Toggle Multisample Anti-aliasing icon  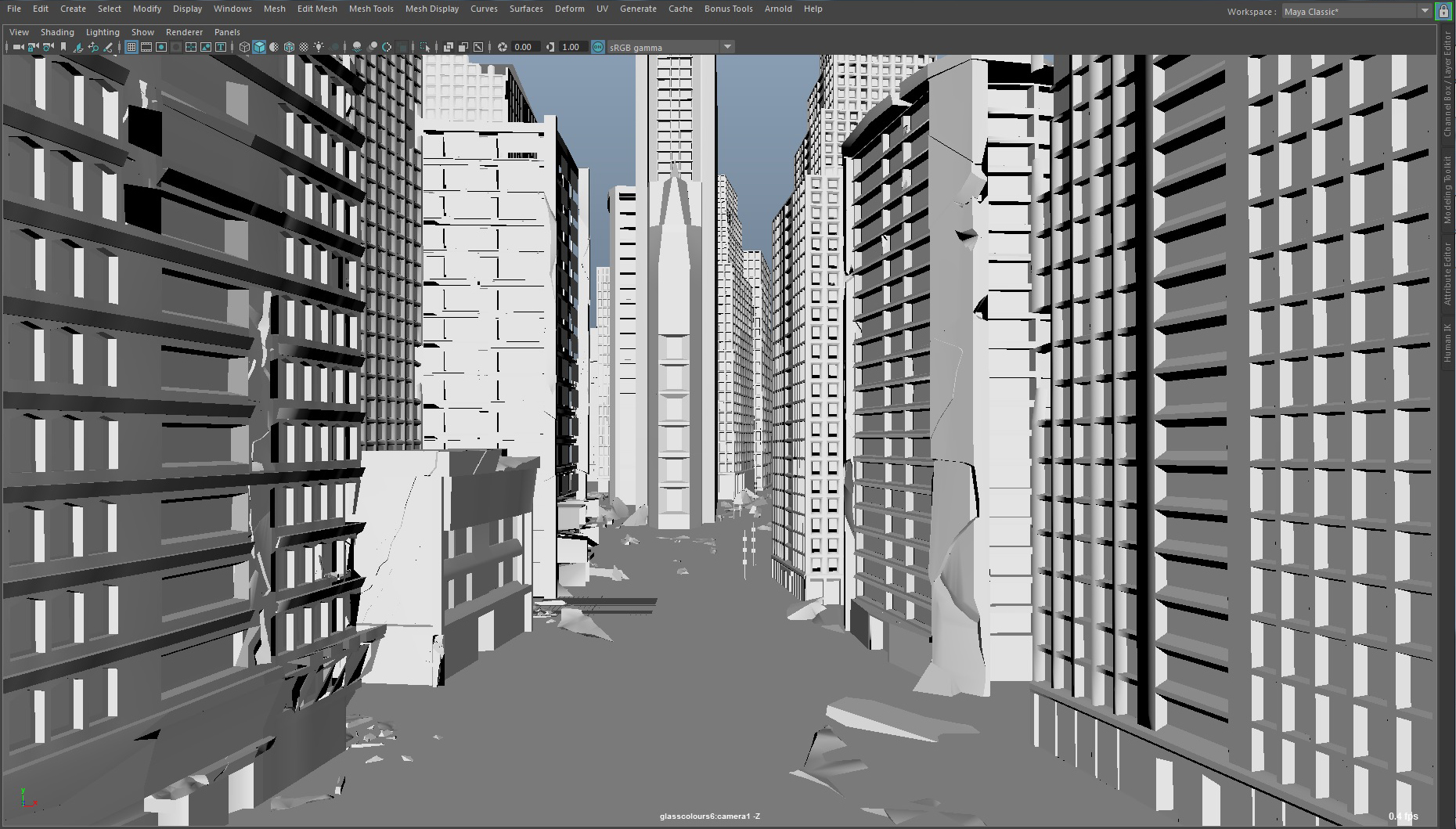[x=387, y=47]
